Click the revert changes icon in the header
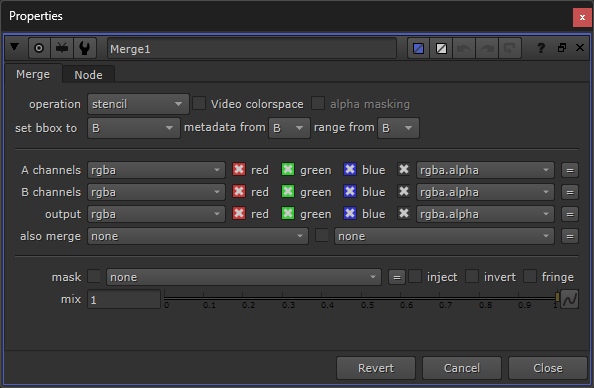Viewport: 594px width, 388px height. [510, 48]
